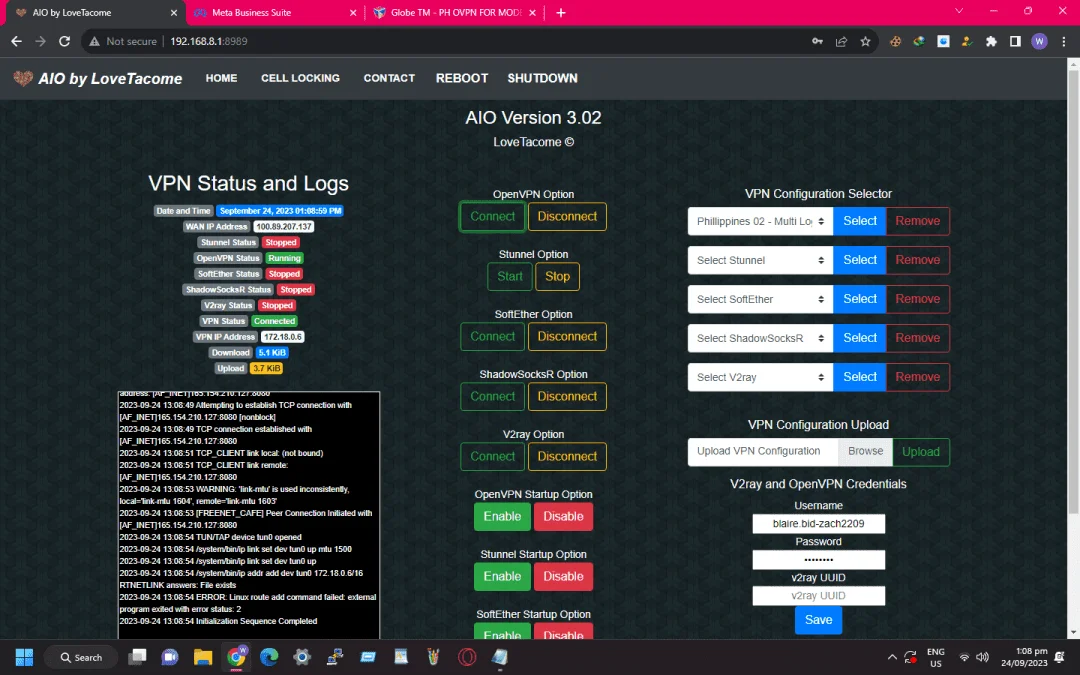
Task: Save the V2ray and OpenVPN credentials
Action: (818, 620)
